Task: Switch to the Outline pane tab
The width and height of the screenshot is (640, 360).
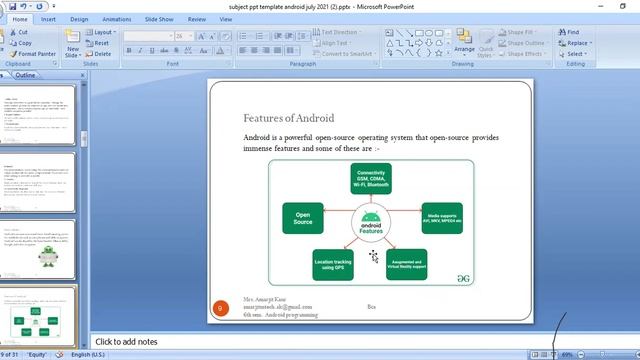Action: [x=25, y=75]
